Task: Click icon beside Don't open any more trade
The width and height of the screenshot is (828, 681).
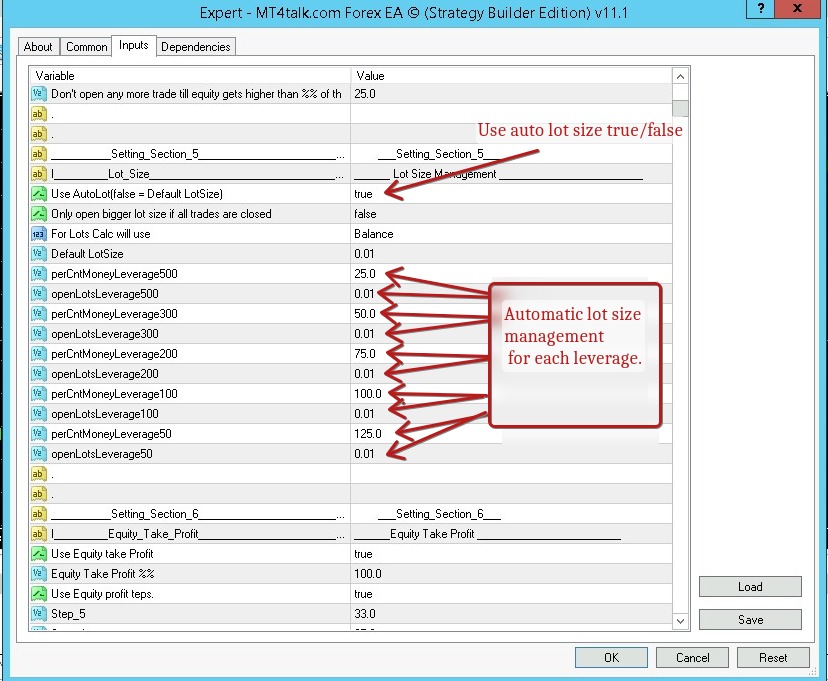Action: pos(39,94)
